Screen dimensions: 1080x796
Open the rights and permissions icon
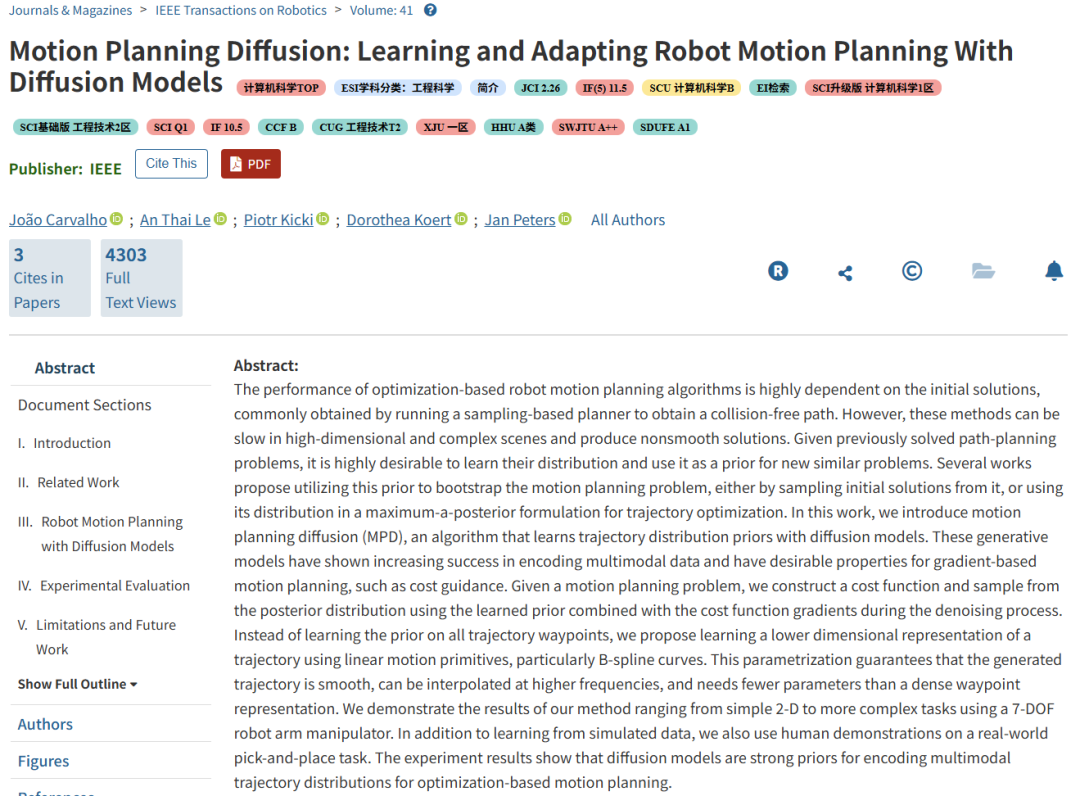778,271
